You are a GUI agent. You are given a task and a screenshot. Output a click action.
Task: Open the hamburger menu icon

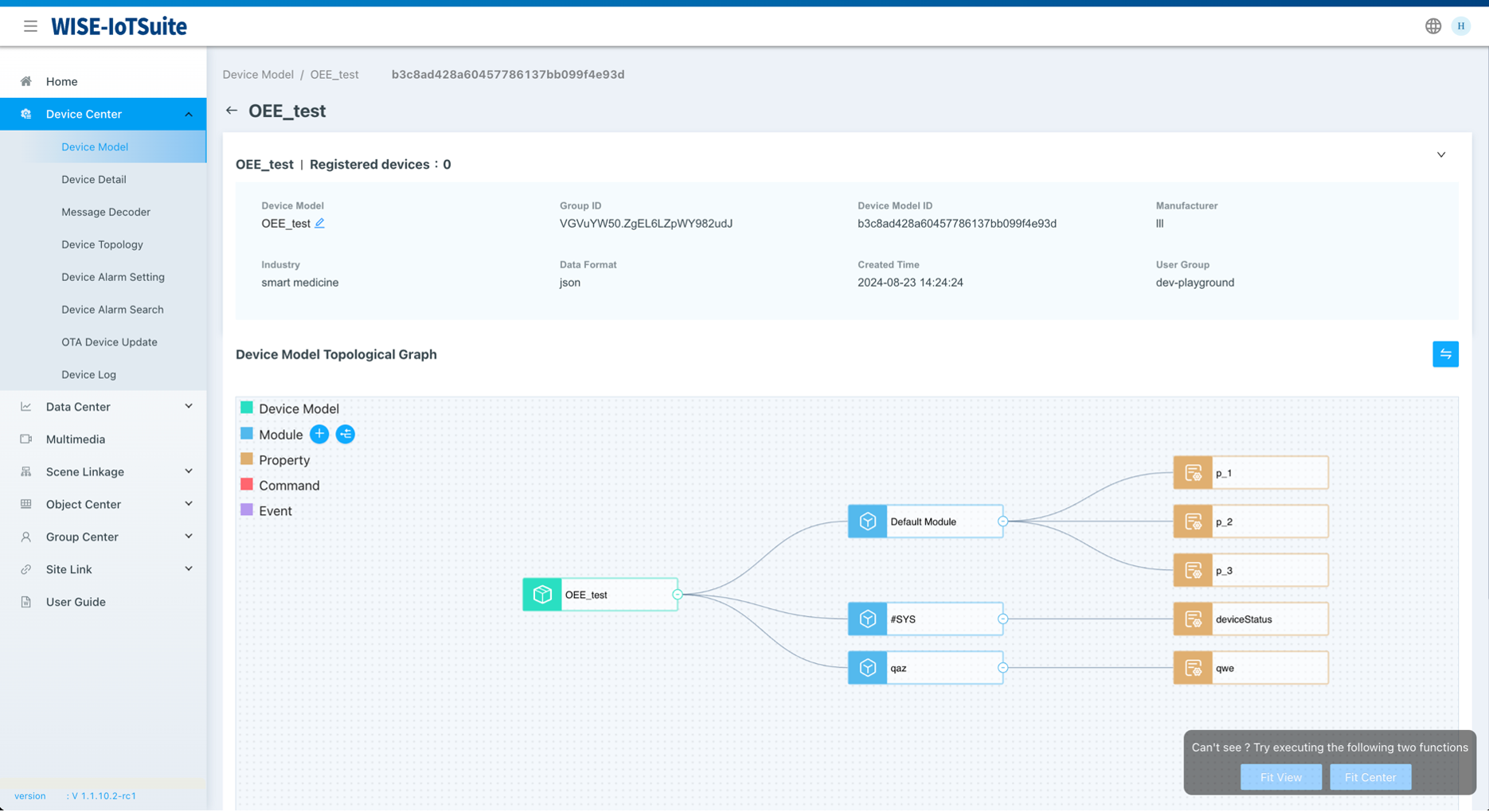coord(30,26)
